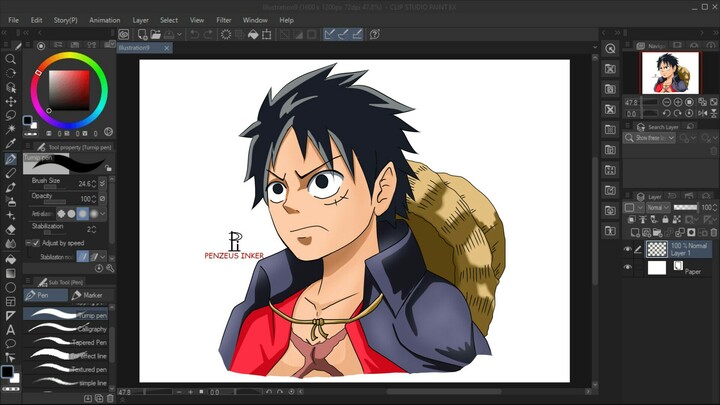Viewport: 720px width, 405px height.
Task: Select the Frame border tool
Action: coord(10,302)
